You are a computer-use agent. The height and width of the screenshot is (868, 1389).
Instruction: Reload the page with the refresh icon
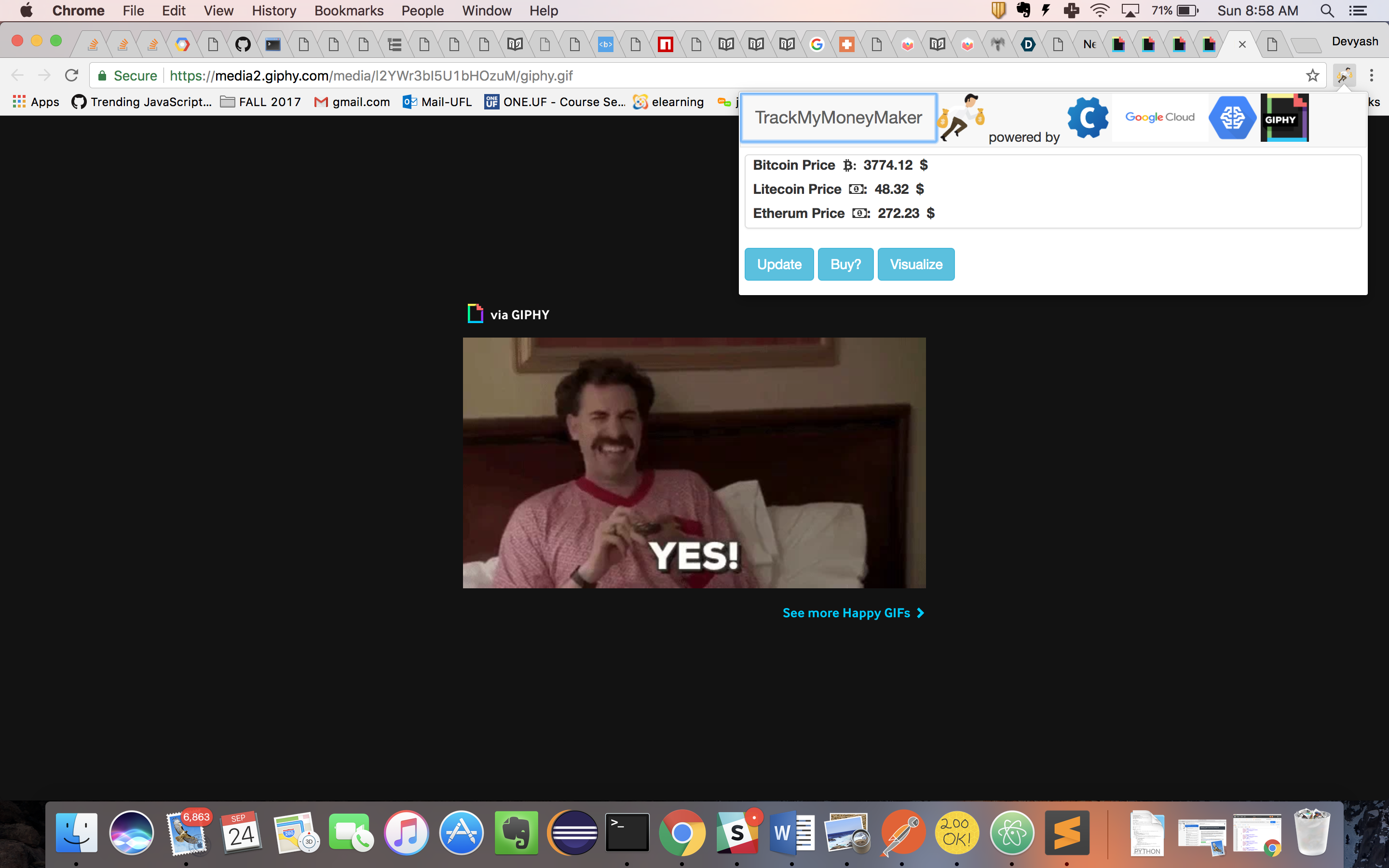click(72, 75)
